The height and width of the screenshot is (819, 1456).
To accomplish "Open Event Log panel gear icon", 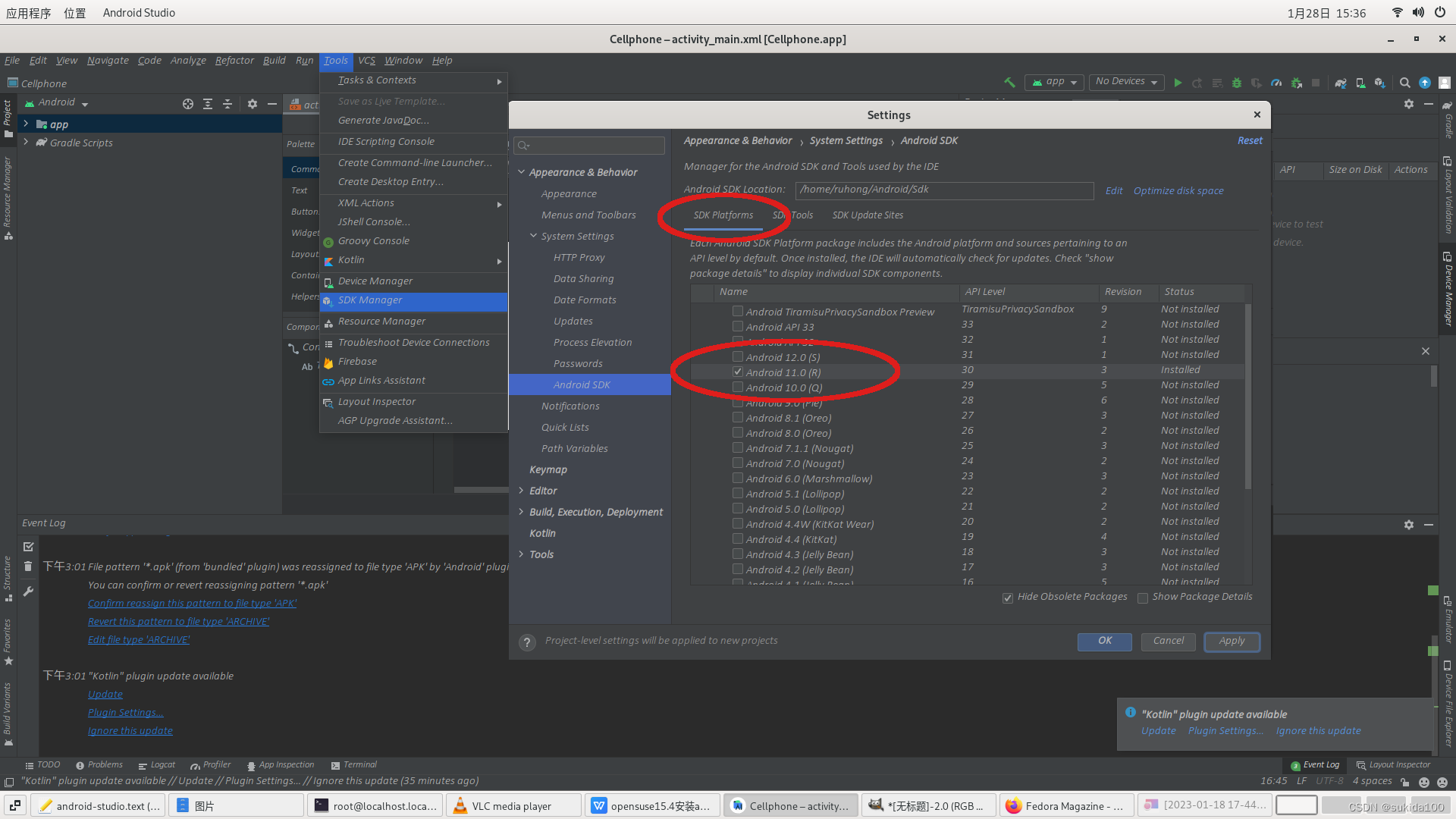I will click(1409, 525).
